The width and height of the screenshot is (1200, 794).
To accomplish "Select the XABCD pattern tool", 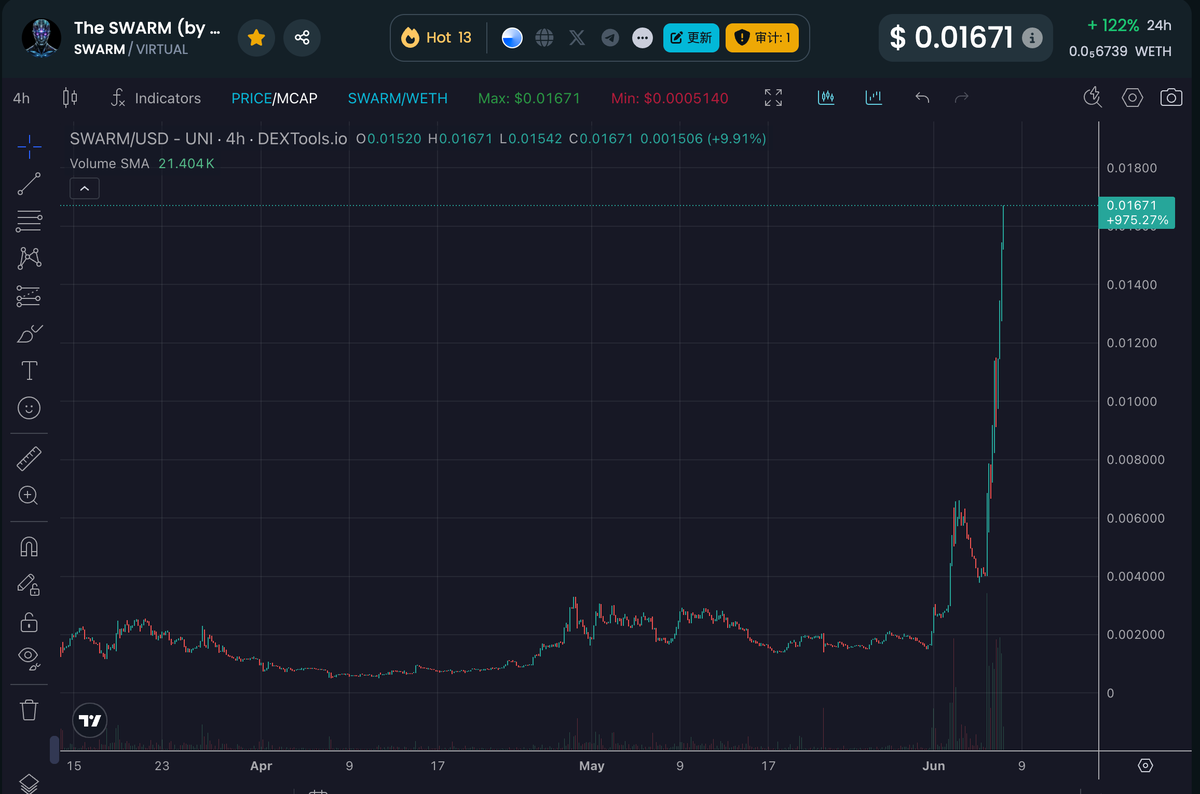I will tap(30, 258).
